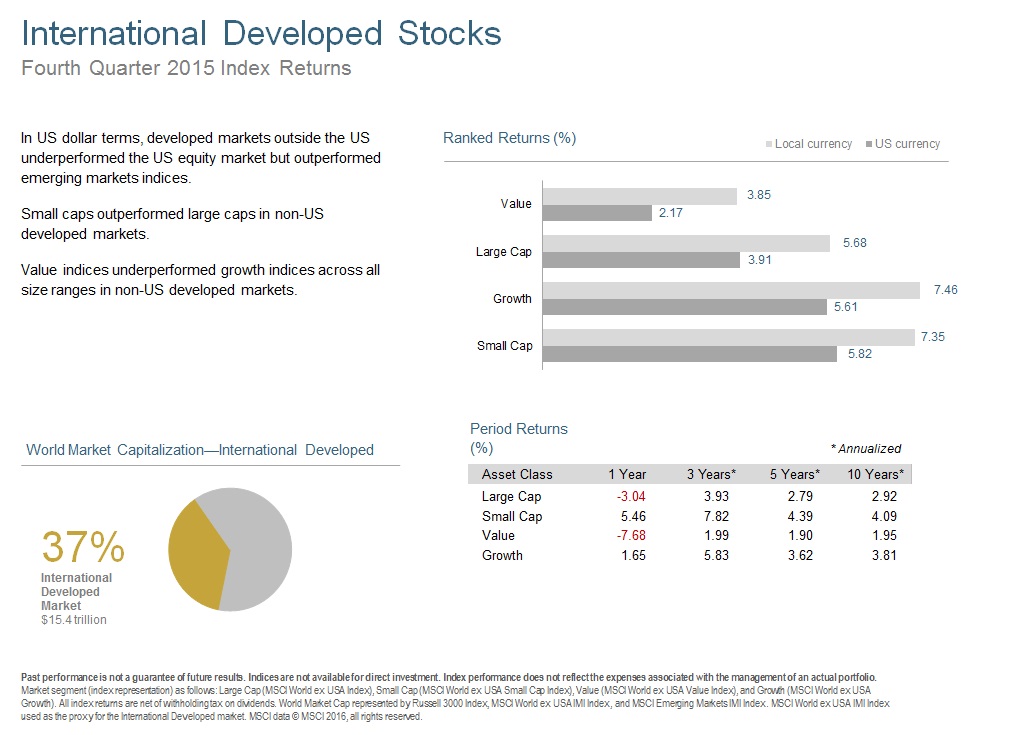Click the 4.39 Small Cap 5 Years cell
The height and width of the screenshot is (735, 1024).
tap(801, 516)
